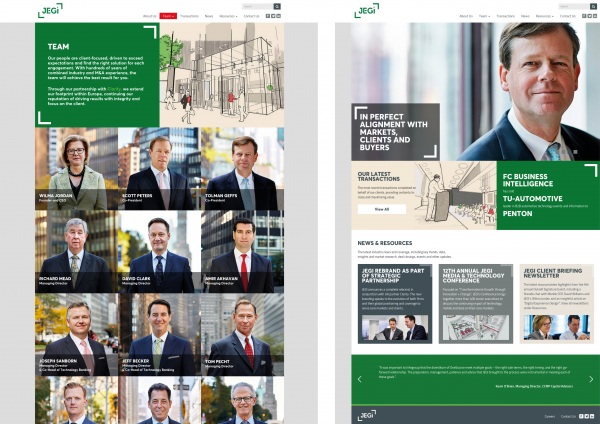Click the JEGI footer logo on the home page
The height and width of the screenshot is (424, 600).
(367, 415)
